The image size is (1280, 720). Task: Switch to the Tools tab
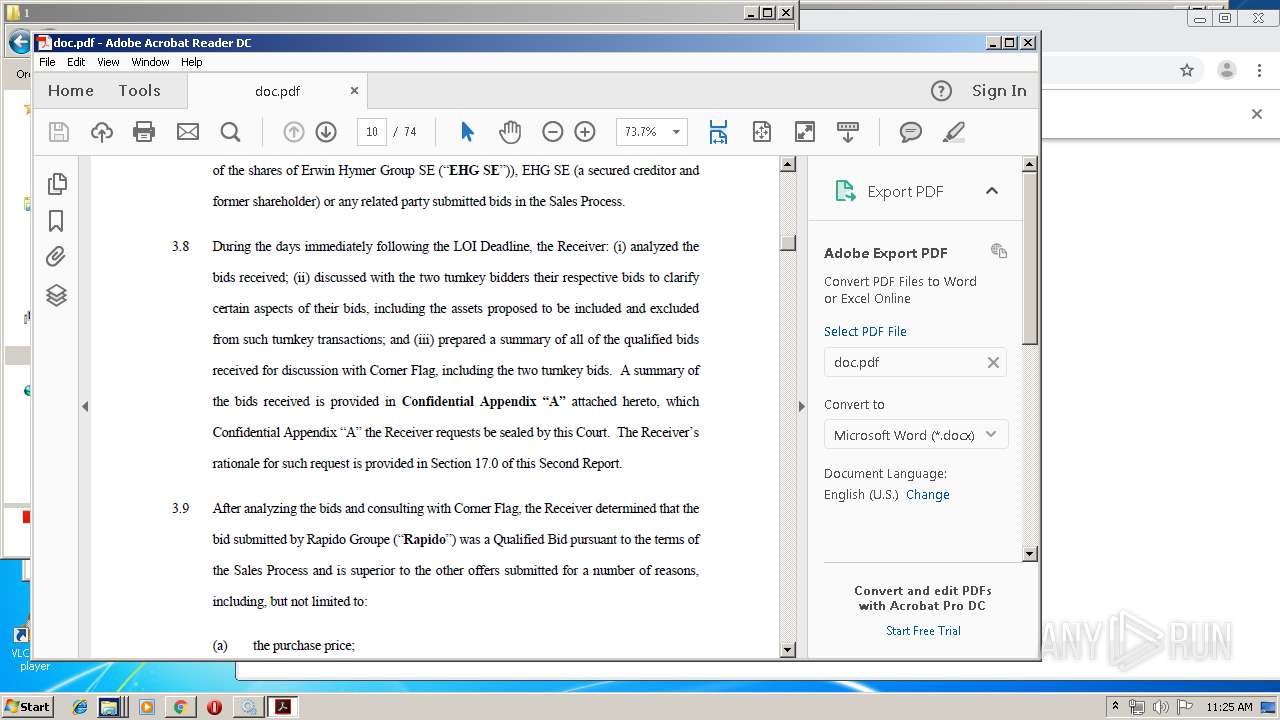139,90
